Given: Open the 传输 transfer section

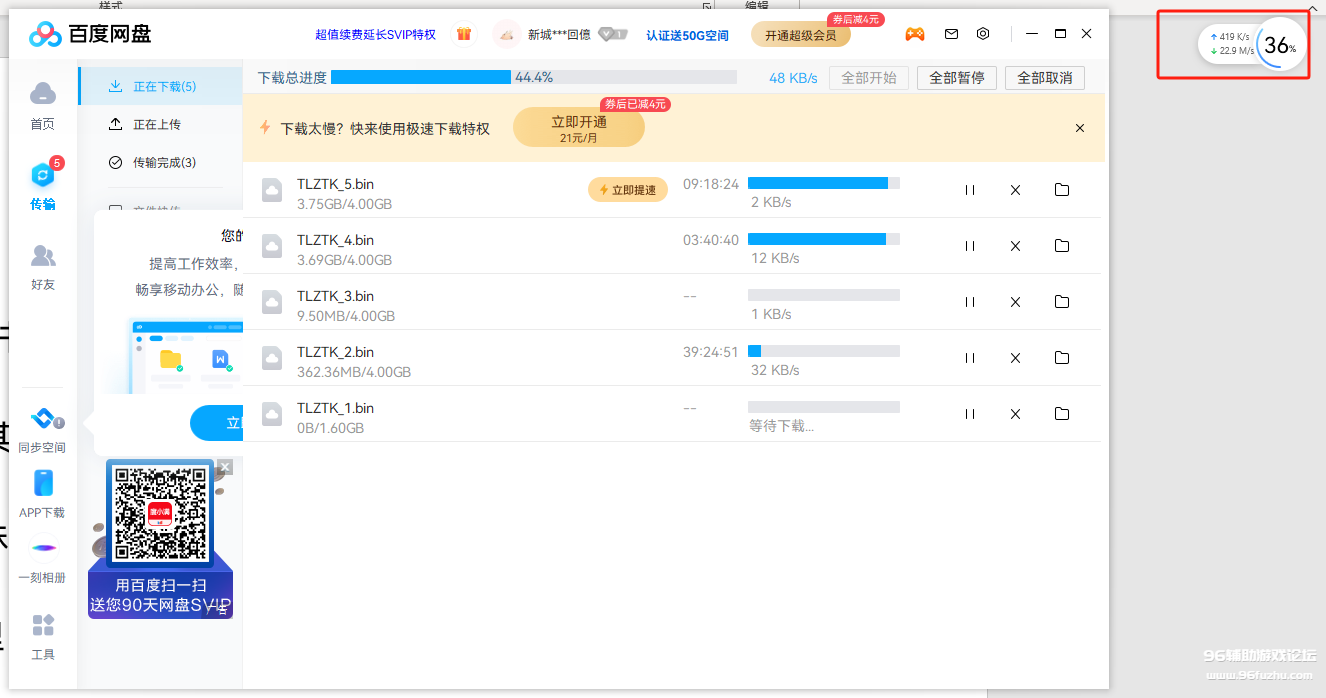Looking at the screenshot, I should 42,186.
